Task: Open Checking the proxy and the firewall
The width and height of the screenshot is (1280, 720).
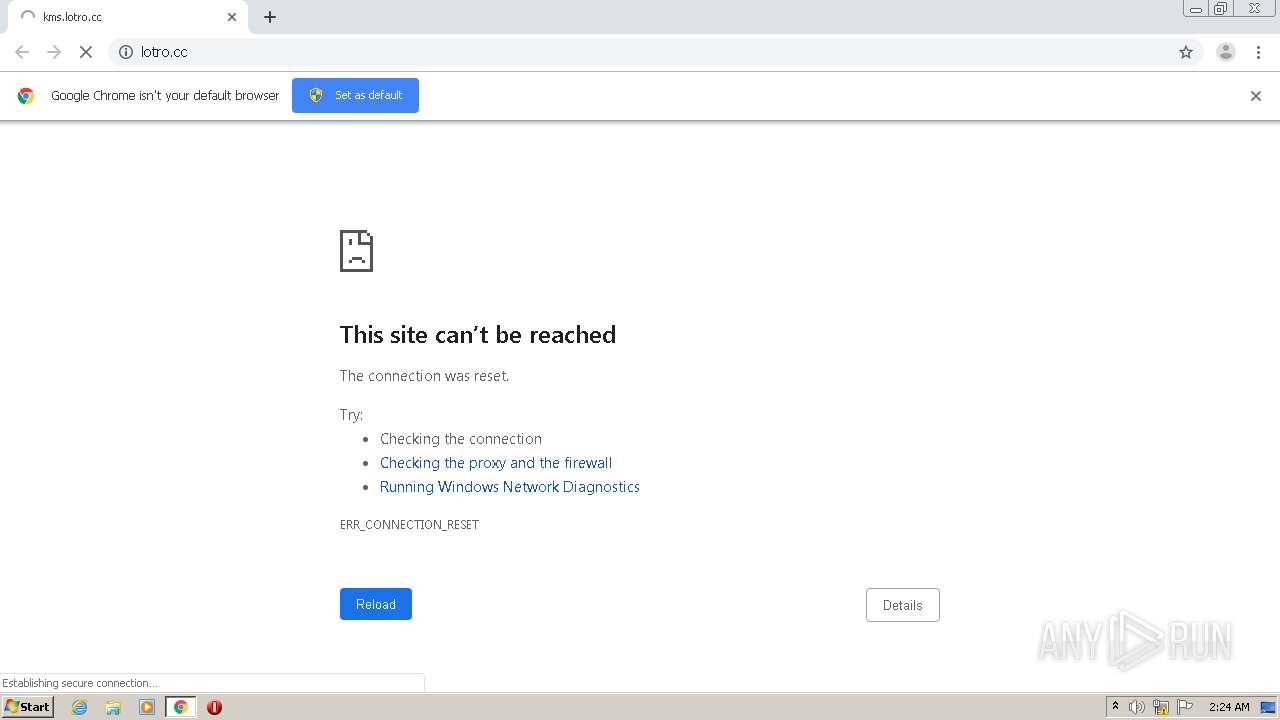Action: pyautogui.click(x=496, y=463)
